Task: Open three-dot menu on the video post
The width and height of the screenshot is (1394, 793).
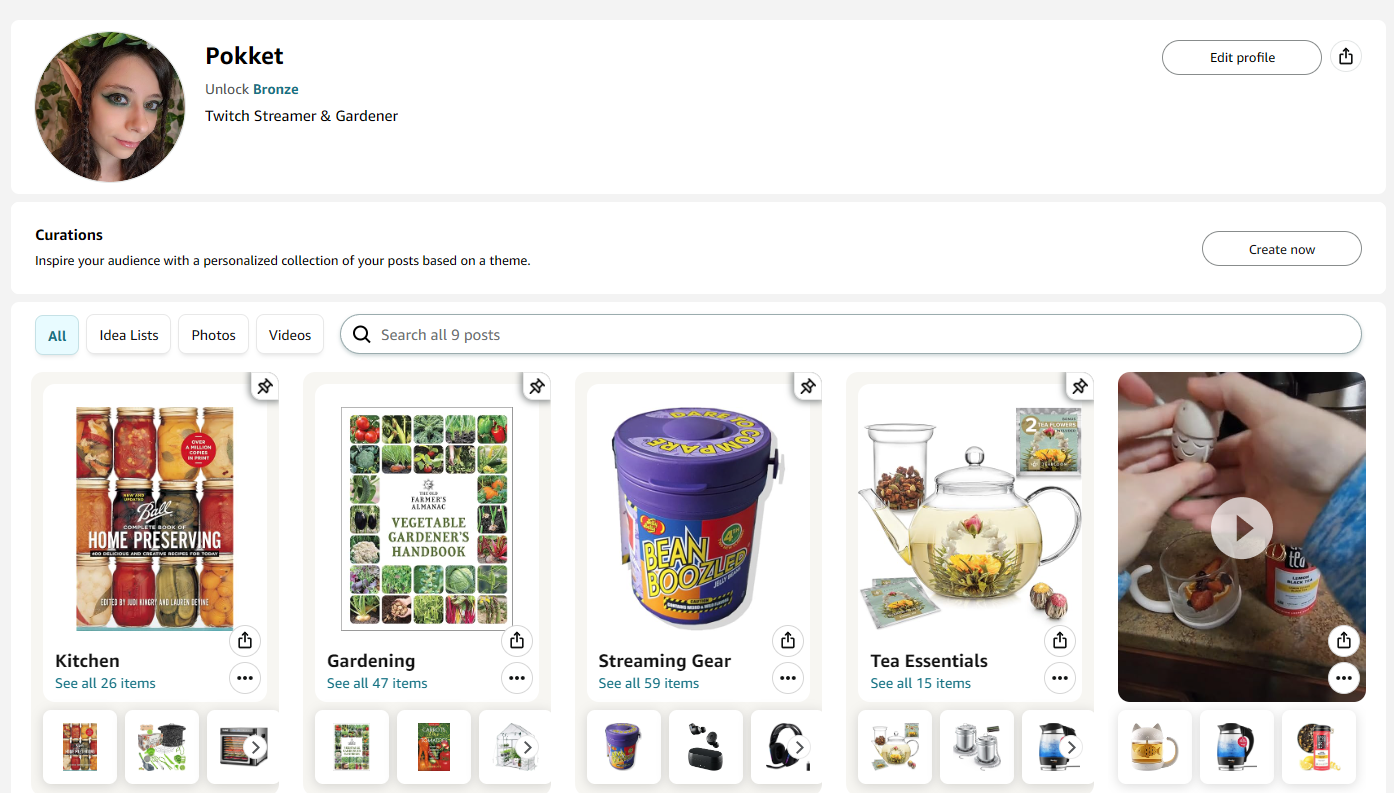Action: pos(1344,678)
